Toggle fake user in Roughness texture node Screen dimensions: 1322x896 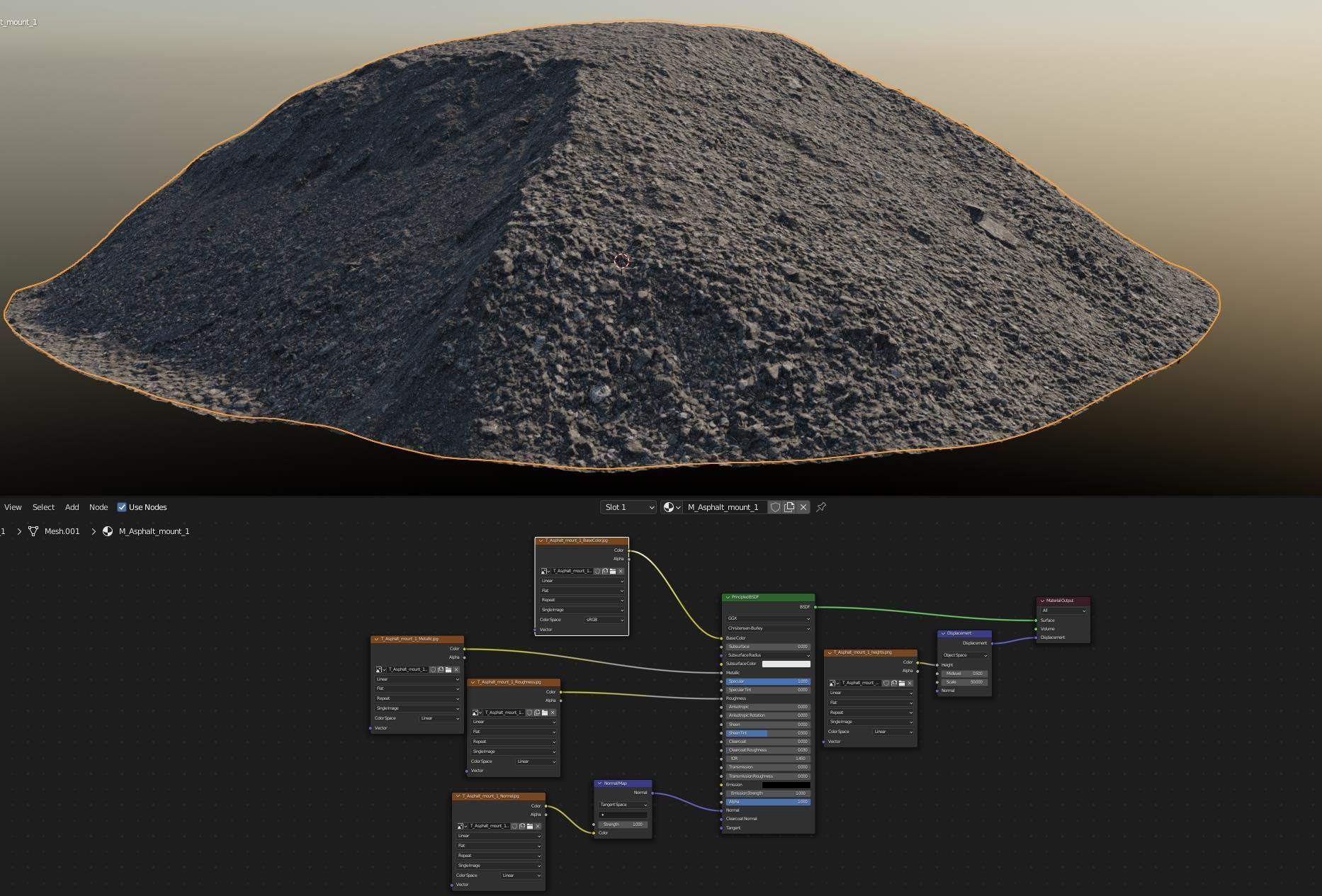pyautogui.click(x=529, y=713)
